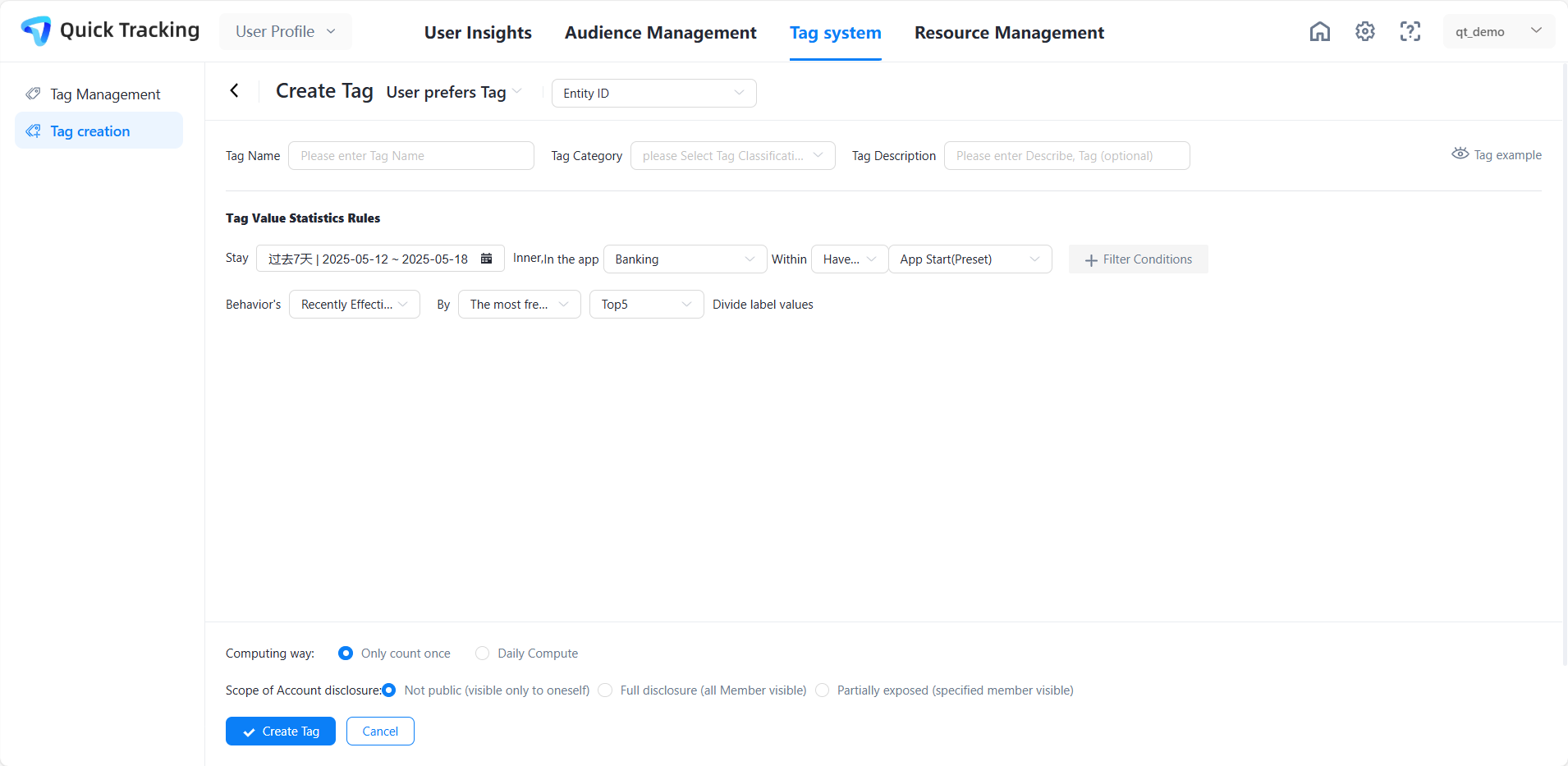Open the App Start(Preset) event dropdown
The height and width of the screenshot is (766, 1568).
click(x=970, y=259)
